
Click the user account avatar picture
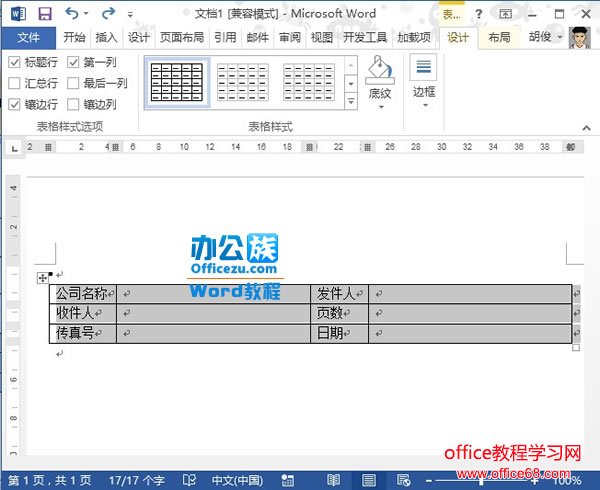(x=579, y=37)
